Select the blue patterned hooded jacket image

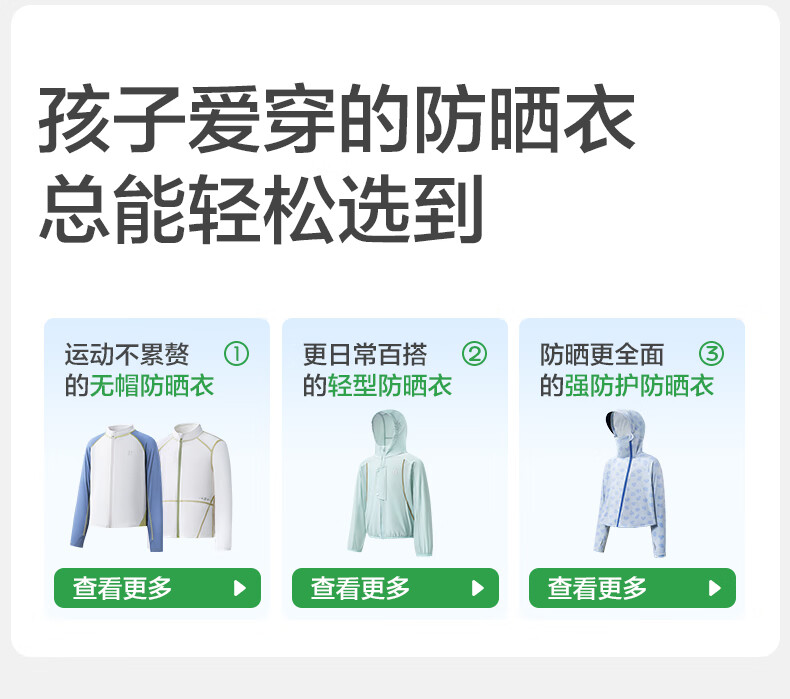coord(630,483)
